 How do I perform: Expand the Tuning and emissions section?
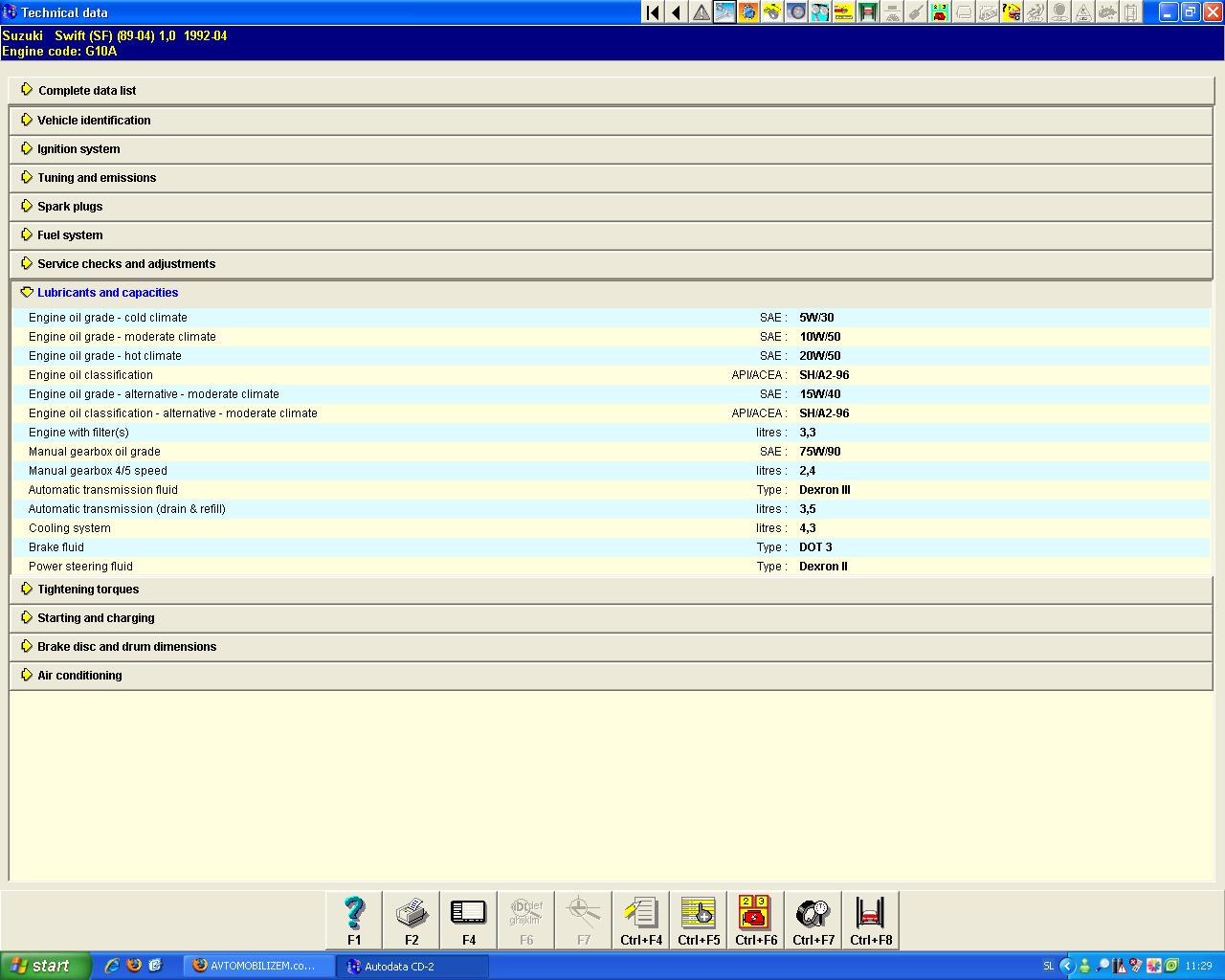click(612, 177)
